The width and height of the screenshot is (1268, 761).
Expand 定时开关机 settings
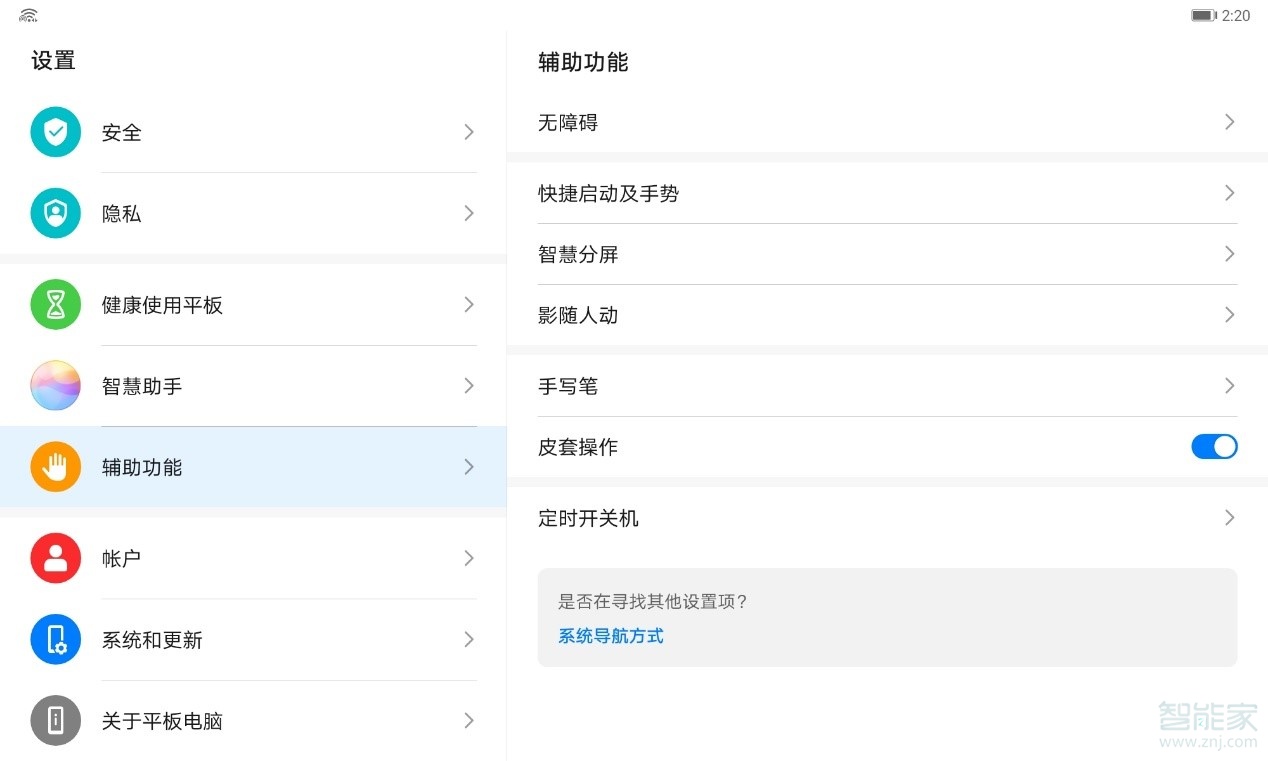(884, 517)
